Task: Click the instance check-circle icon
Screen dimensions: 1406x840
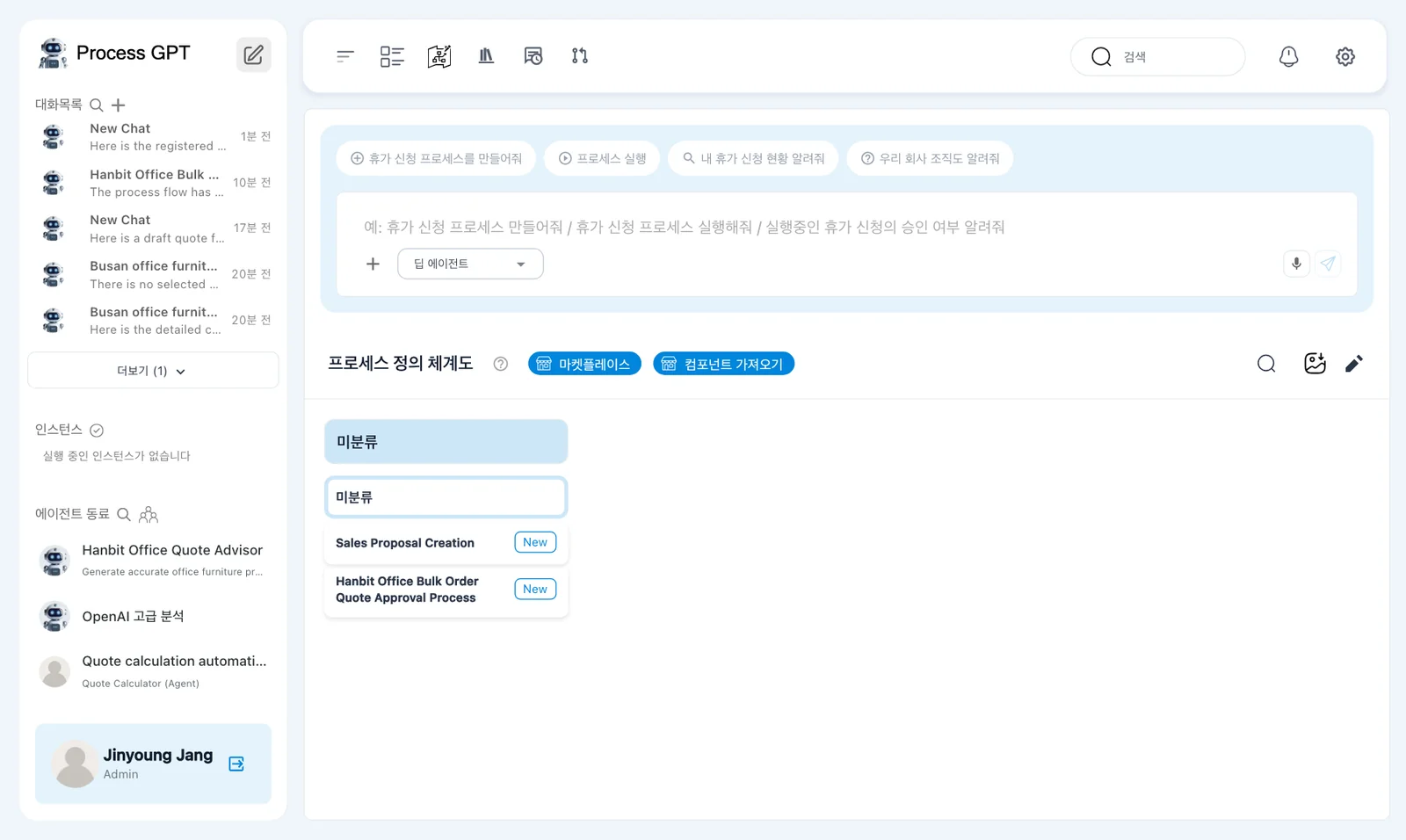Action: (97, 431)
